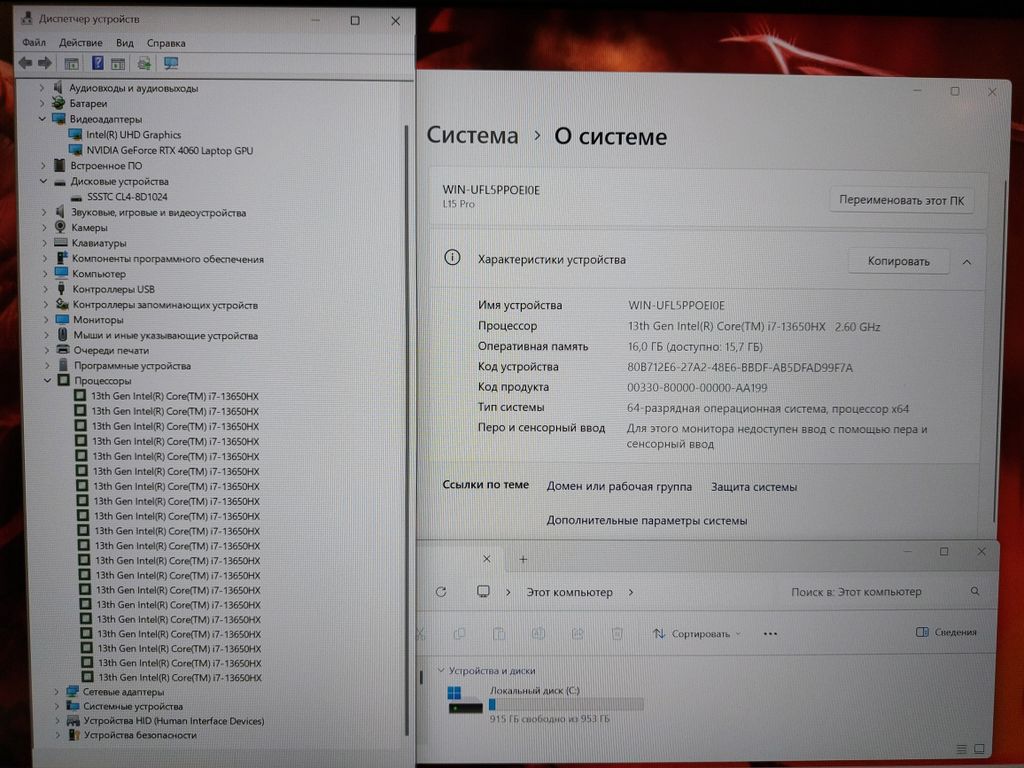Click the update driver toolbar icon
The width and height of the screenshot is (1024, 768).
tap(144, 63)
